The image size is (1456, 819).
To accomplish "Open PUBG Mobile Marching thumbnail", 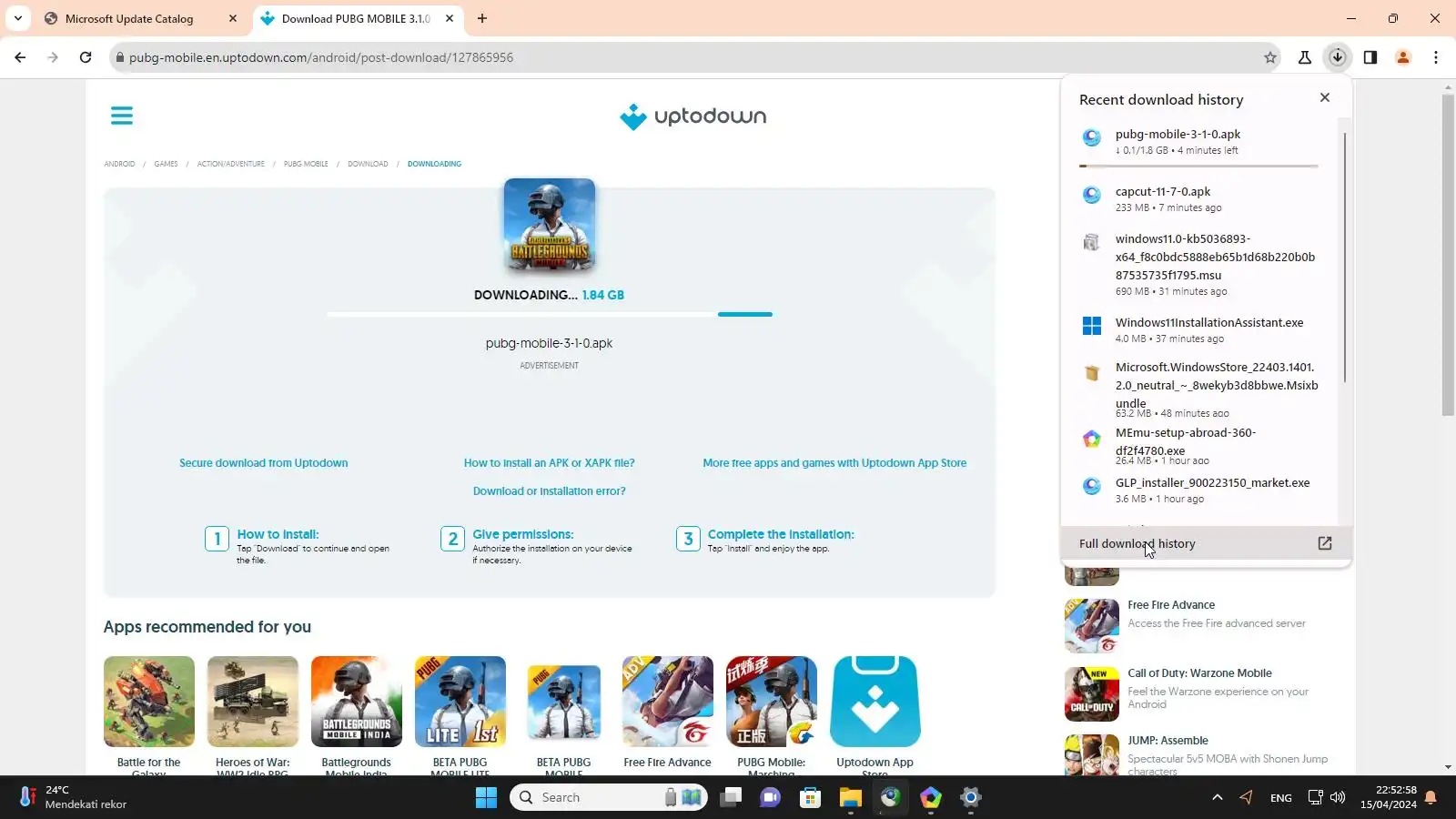I will (x=772, y=702).
